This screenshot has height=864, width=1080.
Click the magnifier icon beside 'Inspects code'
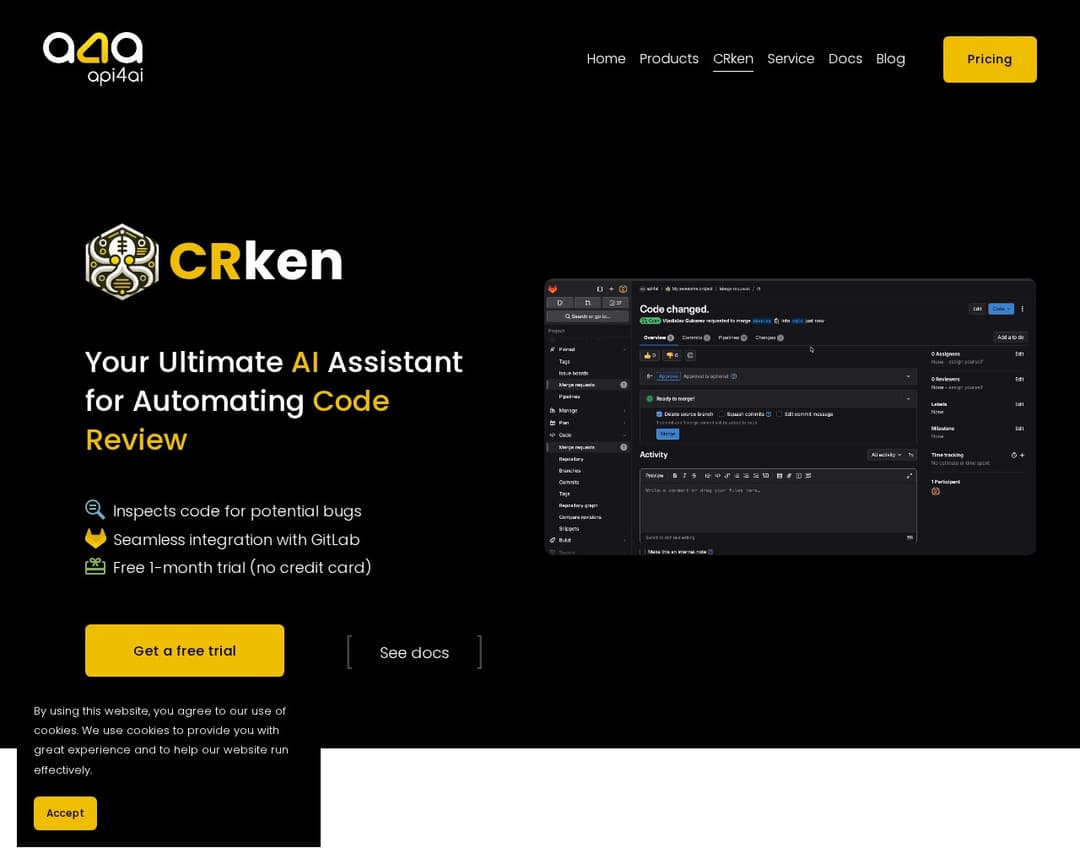95,510
